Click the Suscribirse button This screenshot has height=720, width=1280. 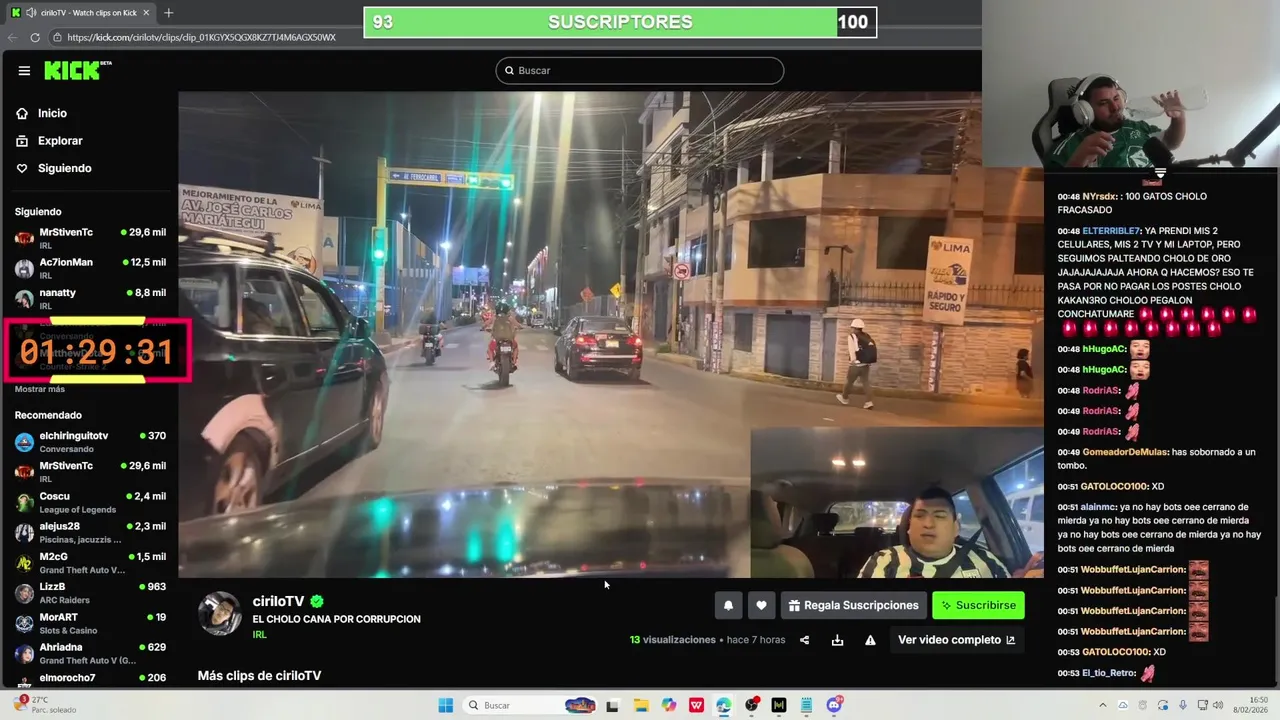[978, 605]
